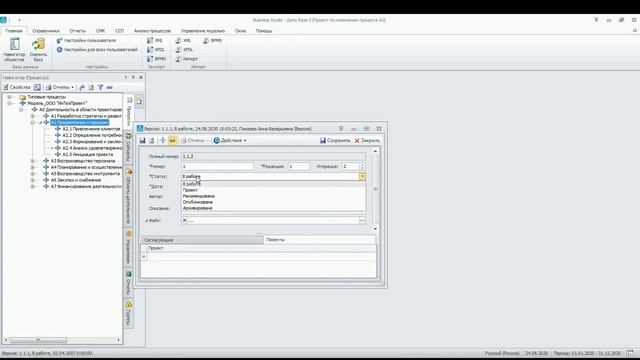
Task: Switch to the Справочники ribbon tab
Action: 46,31
